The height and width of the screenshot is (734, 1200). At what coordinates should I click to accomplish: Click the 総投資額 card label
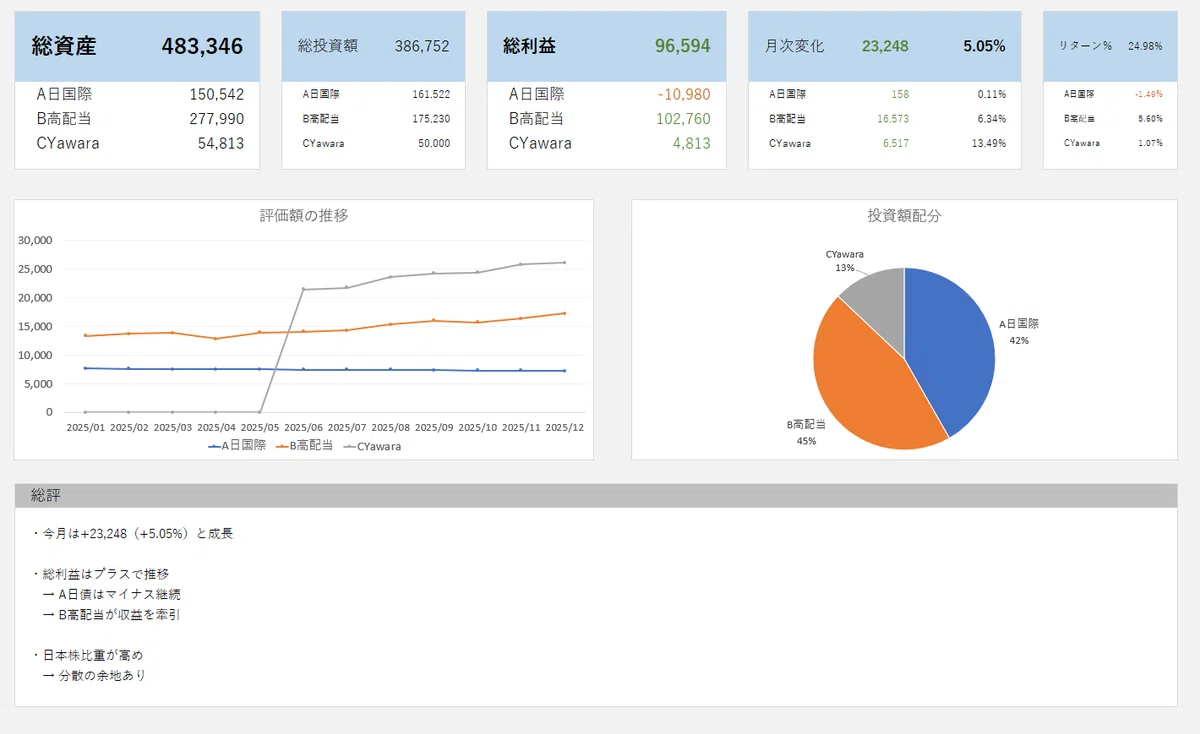click(328, 46)
